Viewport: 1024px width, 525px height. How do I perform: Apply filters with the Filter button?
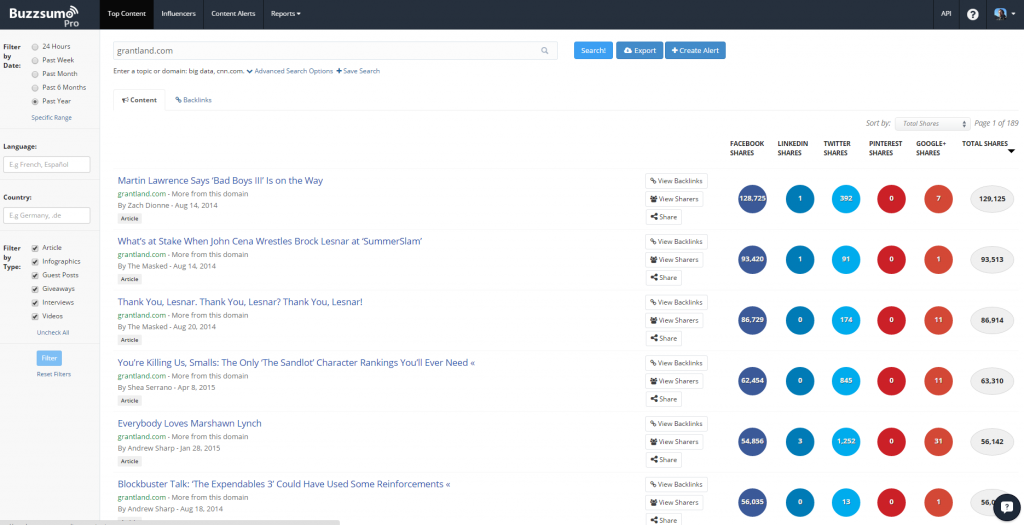pos(49,358)
